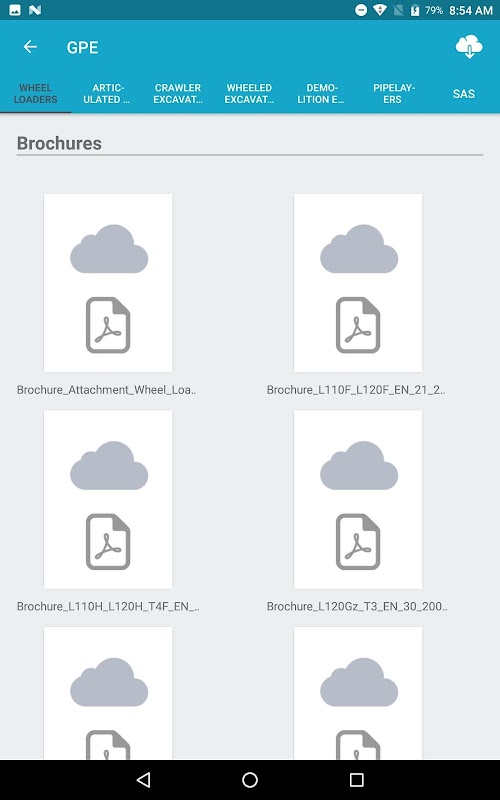The height and width of the screenshot is (800, 500).
Task: Tap the cloud download icon in header
Action: click(469, 47)
